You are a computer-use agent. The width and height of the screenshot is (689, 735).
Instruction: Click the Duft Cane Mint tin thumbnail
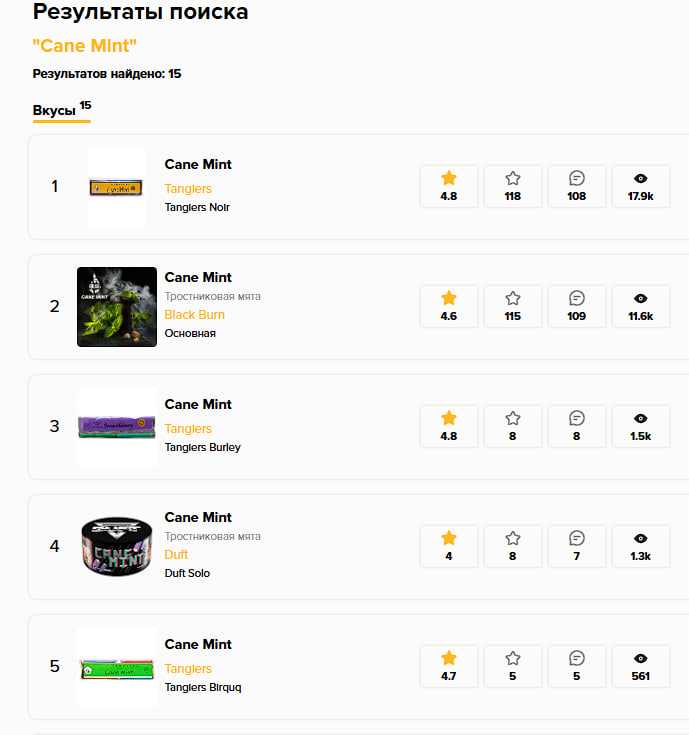(x=117, y=547)
